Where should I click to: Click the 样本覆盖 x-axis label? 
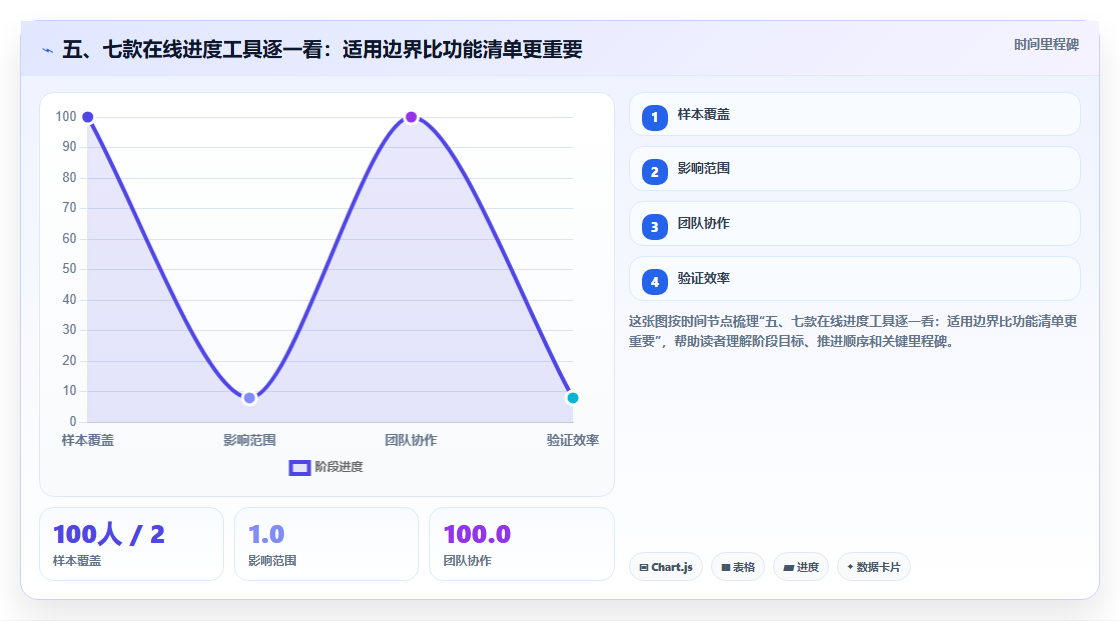(88, 441)
